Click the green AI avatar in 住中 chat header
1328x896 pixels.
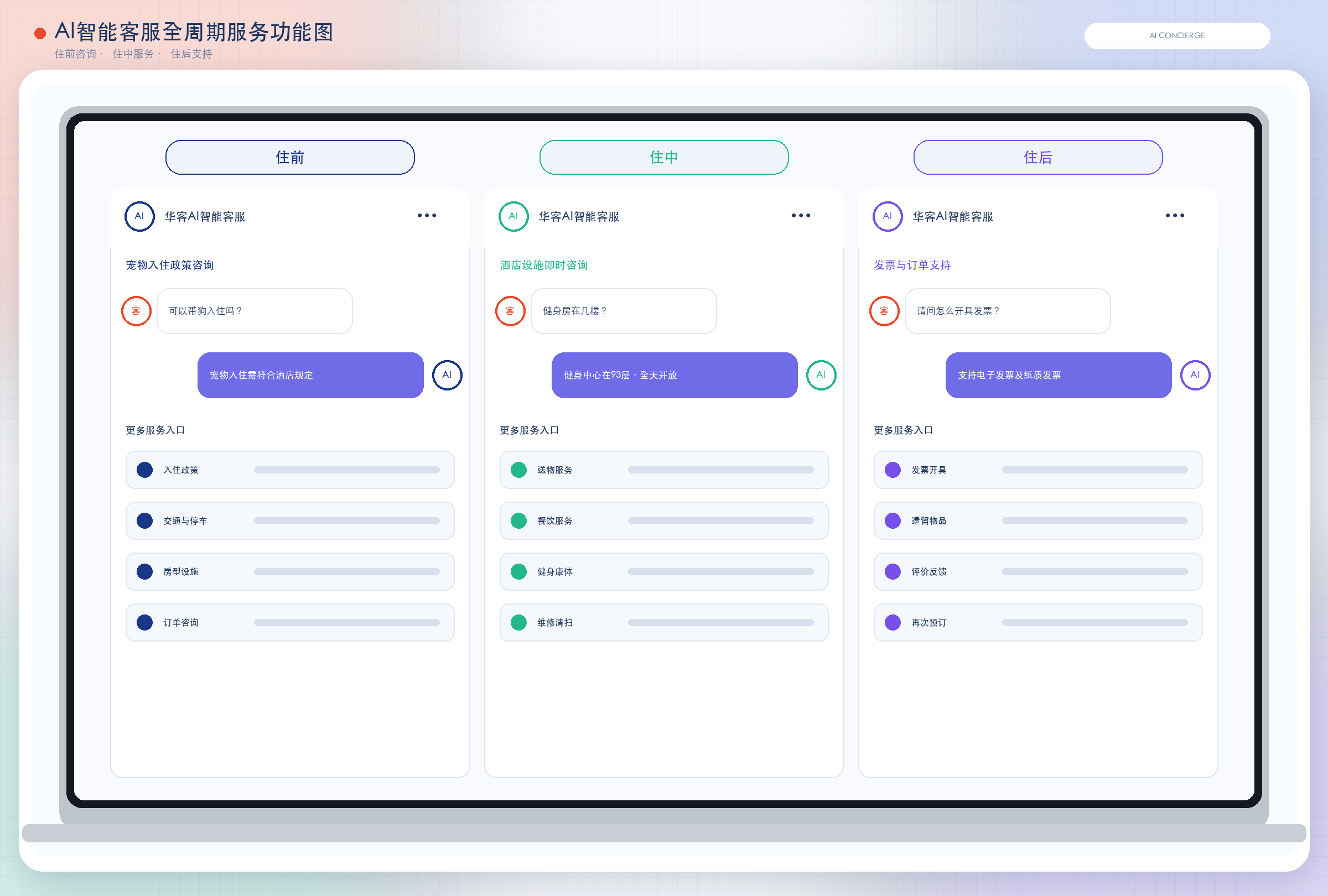pos(513,216)
